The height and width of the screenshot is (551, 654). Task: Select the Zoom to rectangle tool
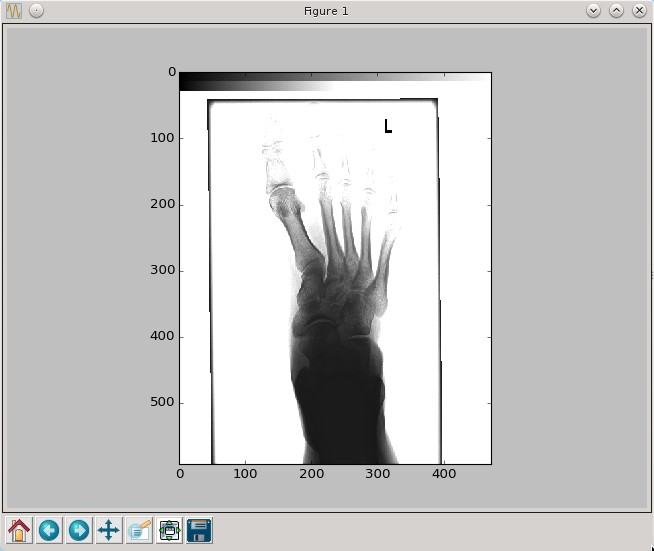(x=139, y=530)
